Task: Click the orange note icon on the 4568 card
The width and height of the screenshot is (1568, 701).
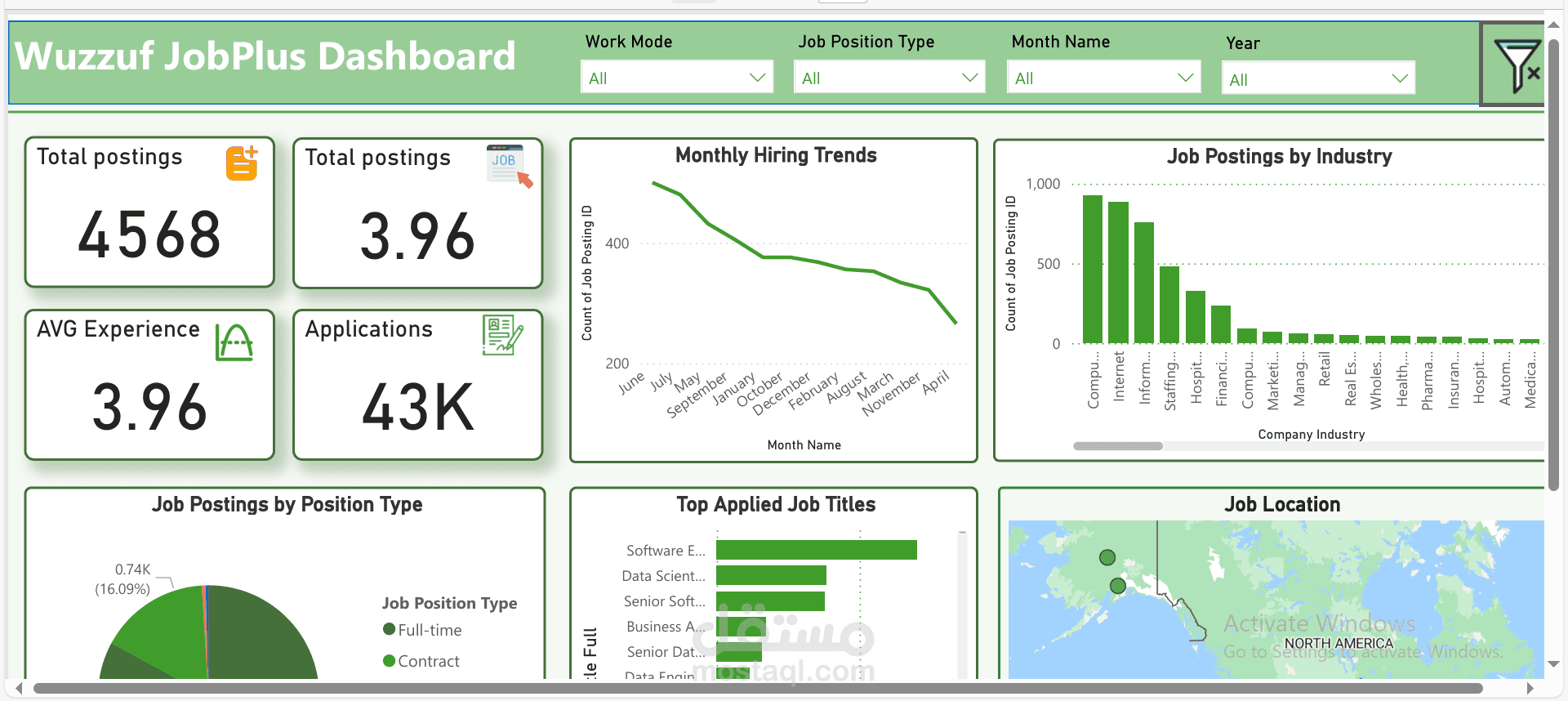Action: click(242, 163)
